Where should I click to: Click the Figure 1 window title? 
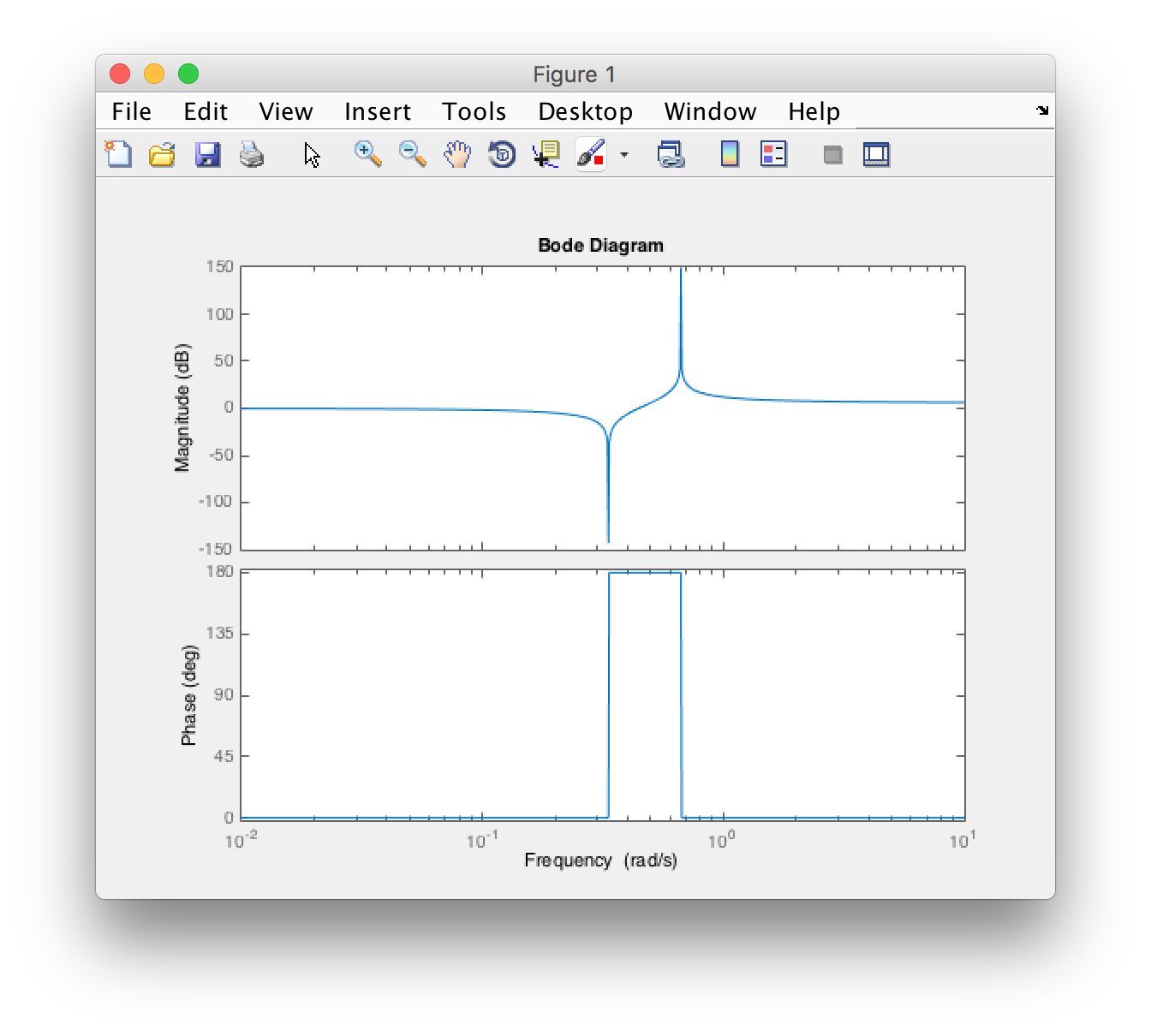[x=575, y=74]
